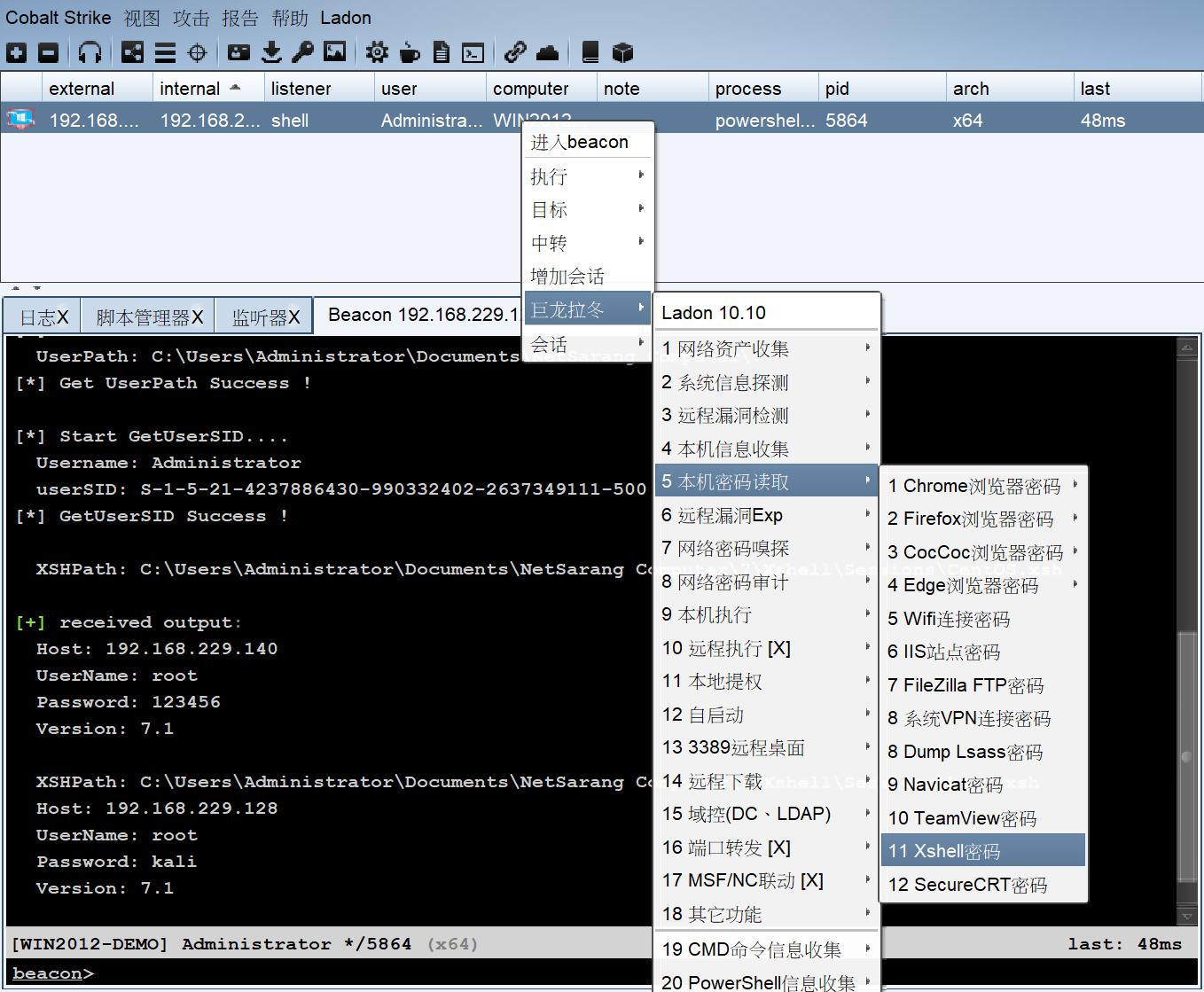Sort sessions by process column header
The height and width of the screenshot is (992, 1204).
[762, 89]
